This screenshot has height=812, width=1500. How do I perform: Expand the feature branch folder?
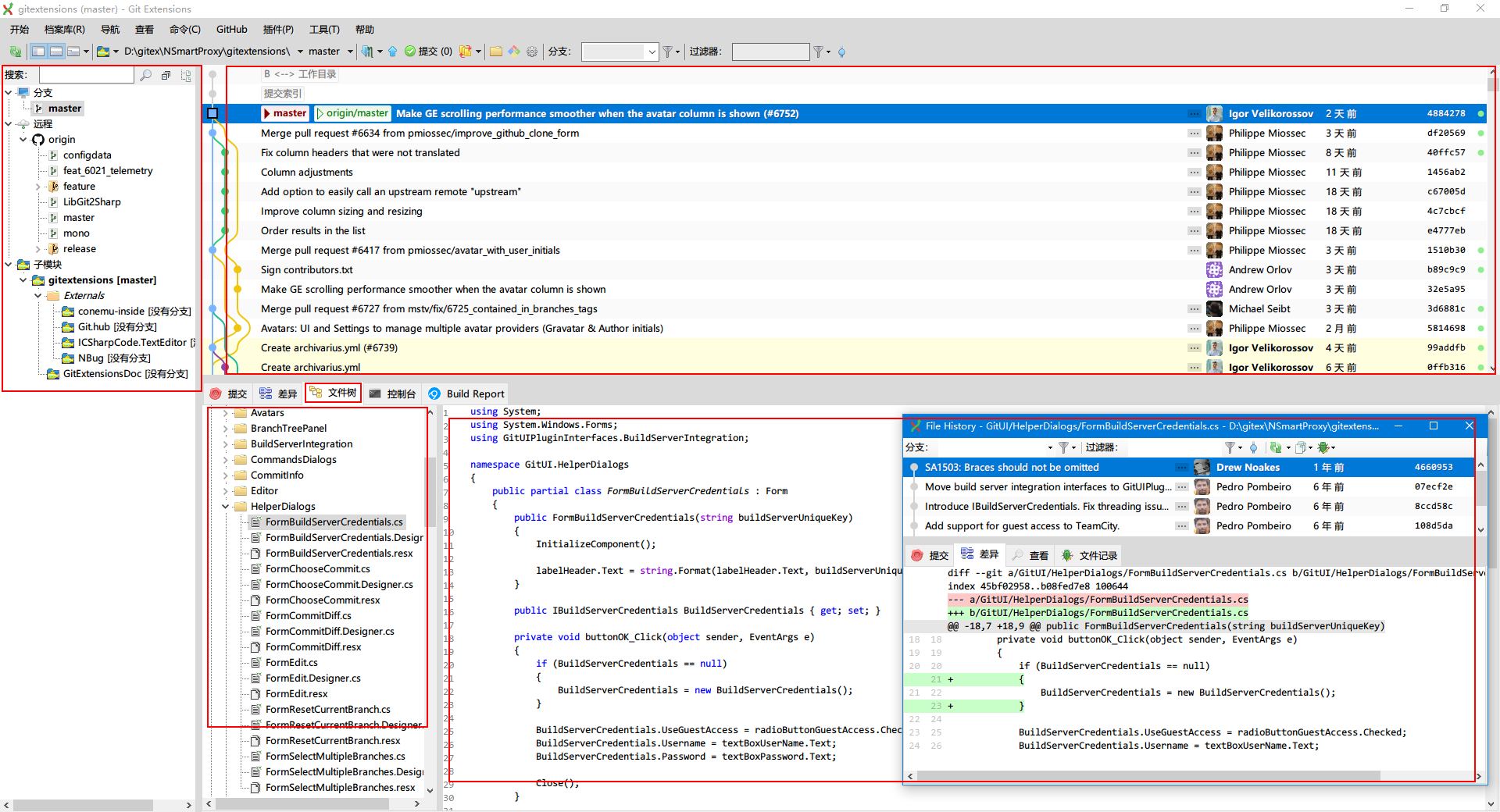pos(38,186)
